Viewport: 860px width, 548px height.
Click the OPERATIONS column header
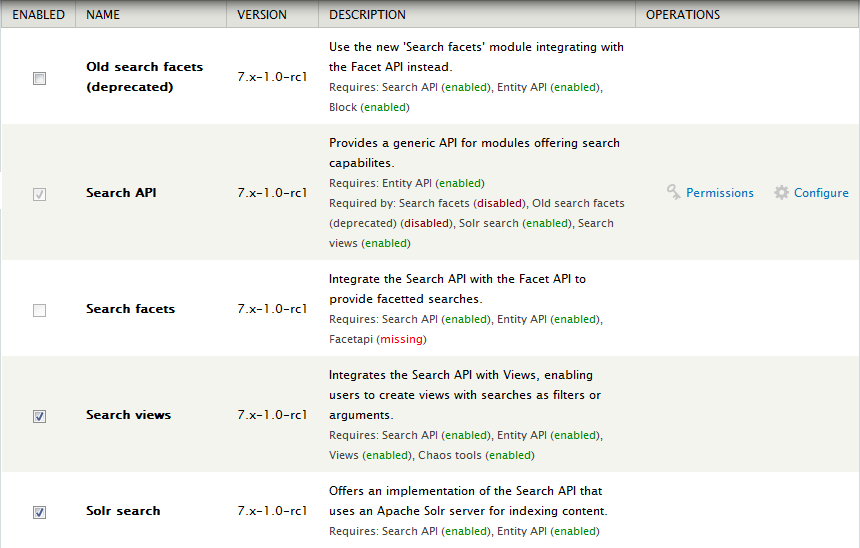682,15
